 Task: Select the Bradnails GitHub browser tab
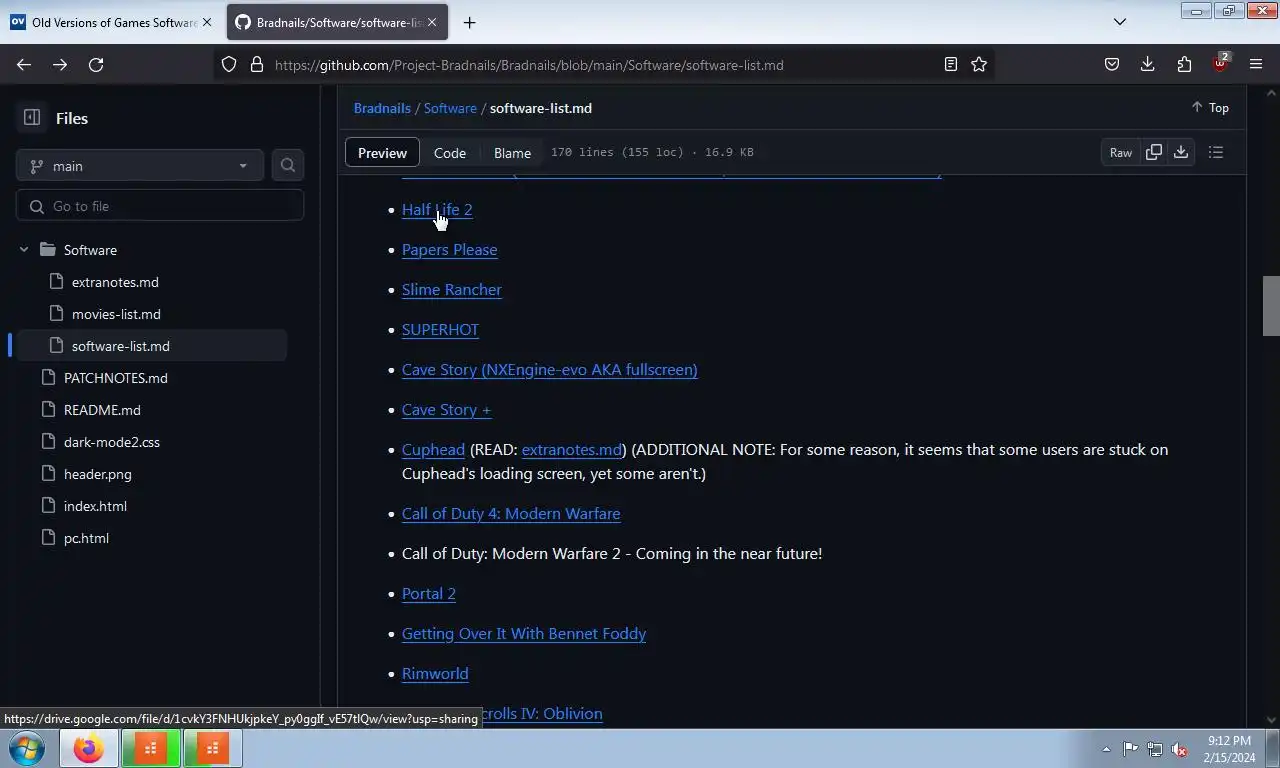click(337, 22)
